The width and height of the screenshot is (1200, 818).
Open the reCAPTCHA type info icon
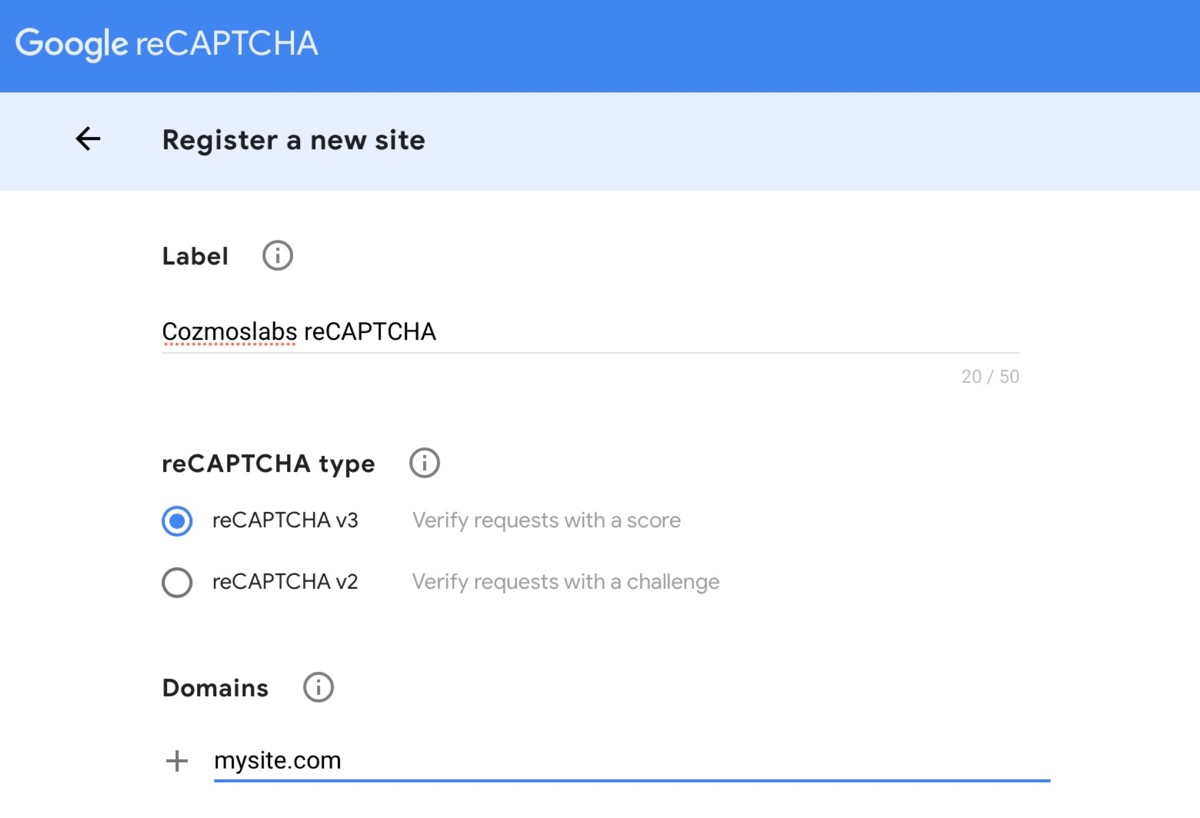click(x=424, y=463)
